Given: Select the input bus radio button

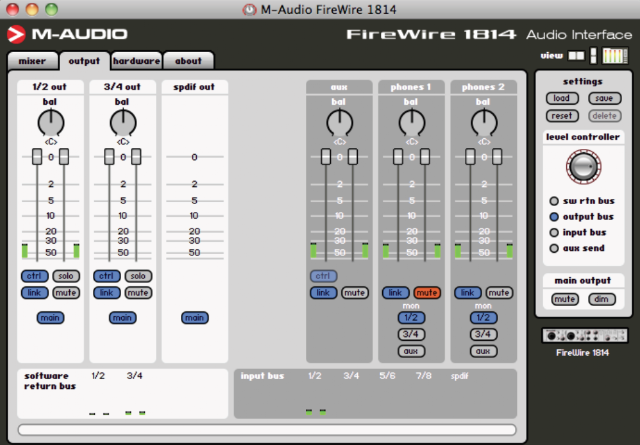Looking at the screenshot, I should point(554,233).
